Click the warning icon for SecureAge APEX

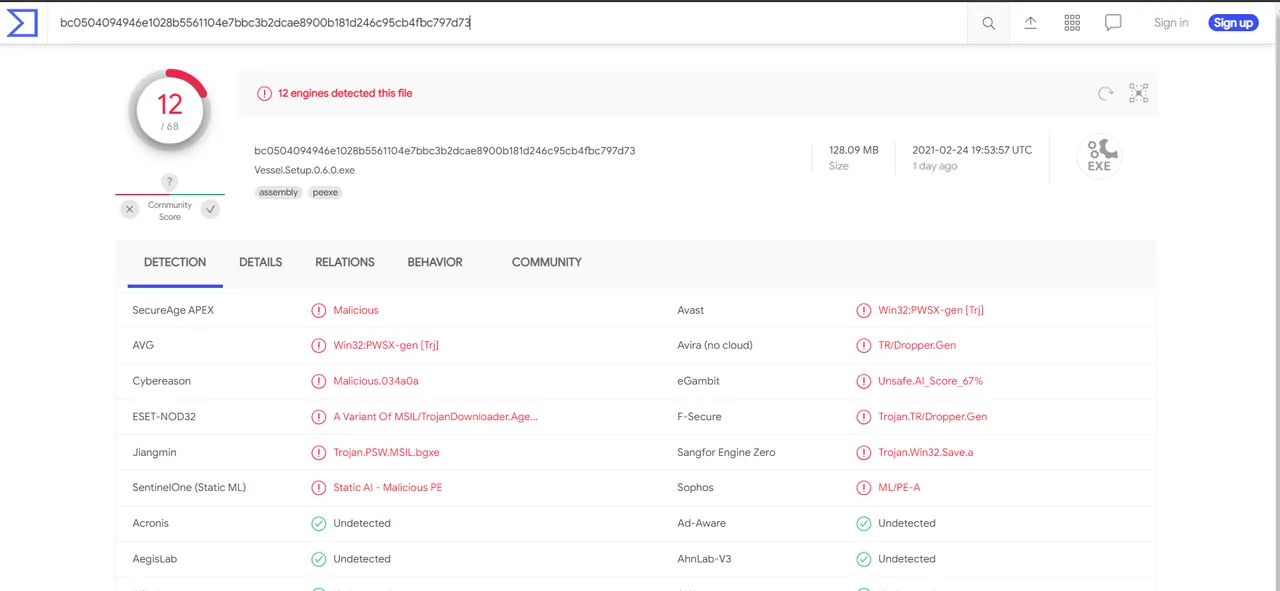[319, 310]
